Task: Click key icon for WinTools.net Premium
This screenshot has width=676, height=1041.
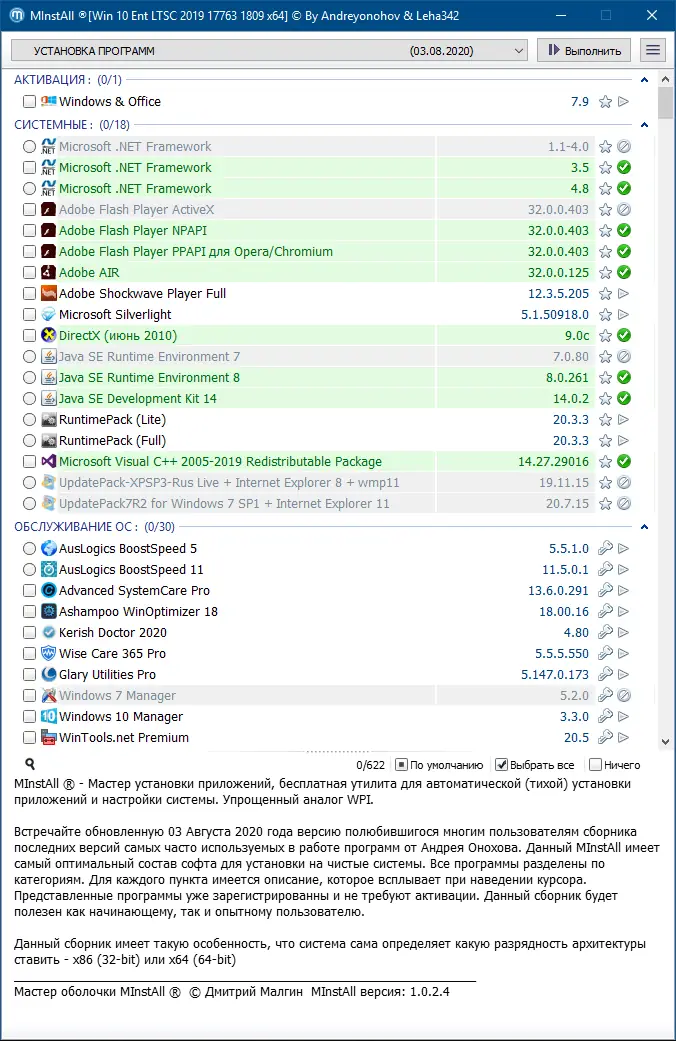Action: [605, 738]
